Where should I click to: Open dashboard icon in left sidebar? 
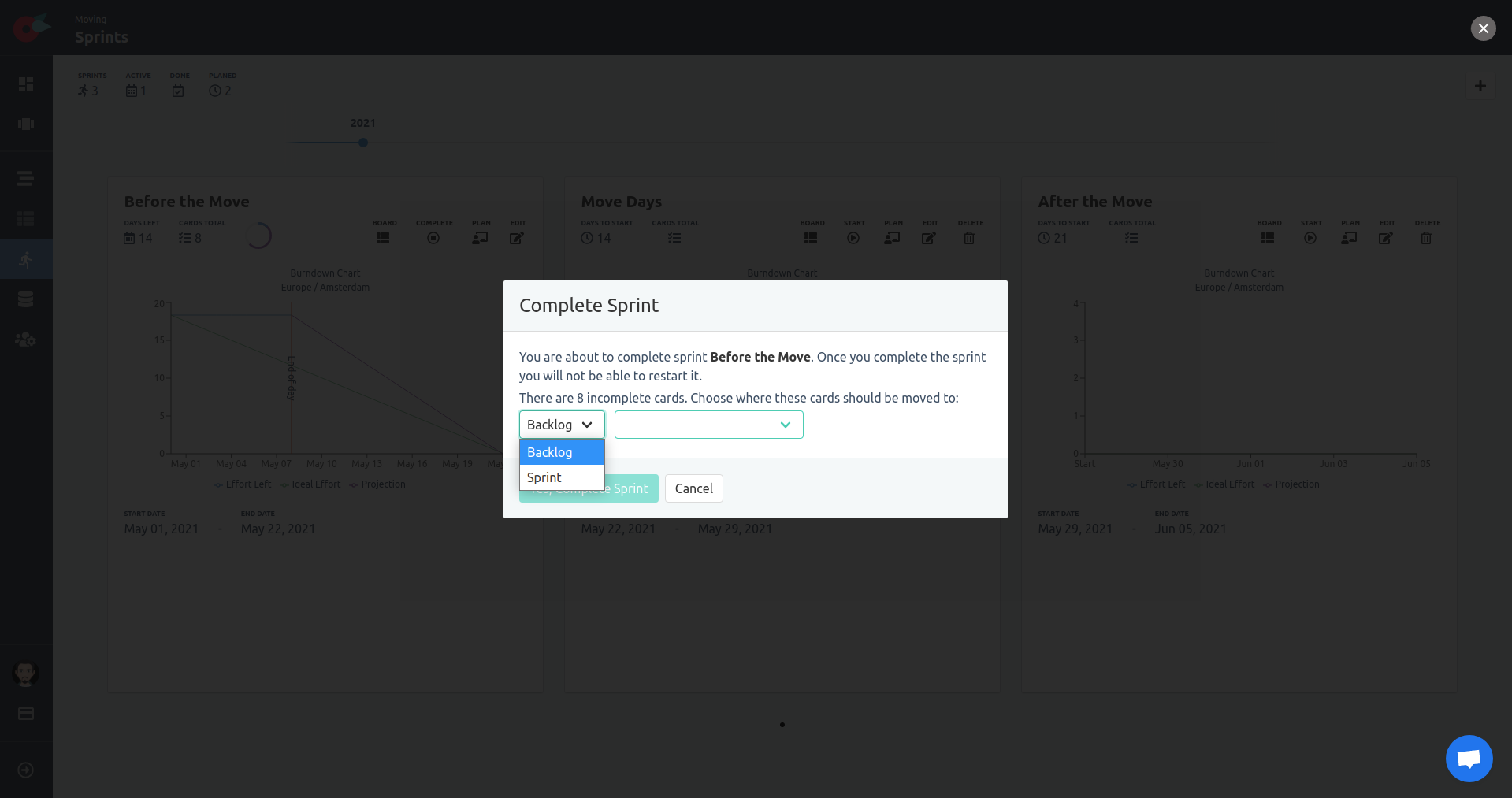pos(26,84)
